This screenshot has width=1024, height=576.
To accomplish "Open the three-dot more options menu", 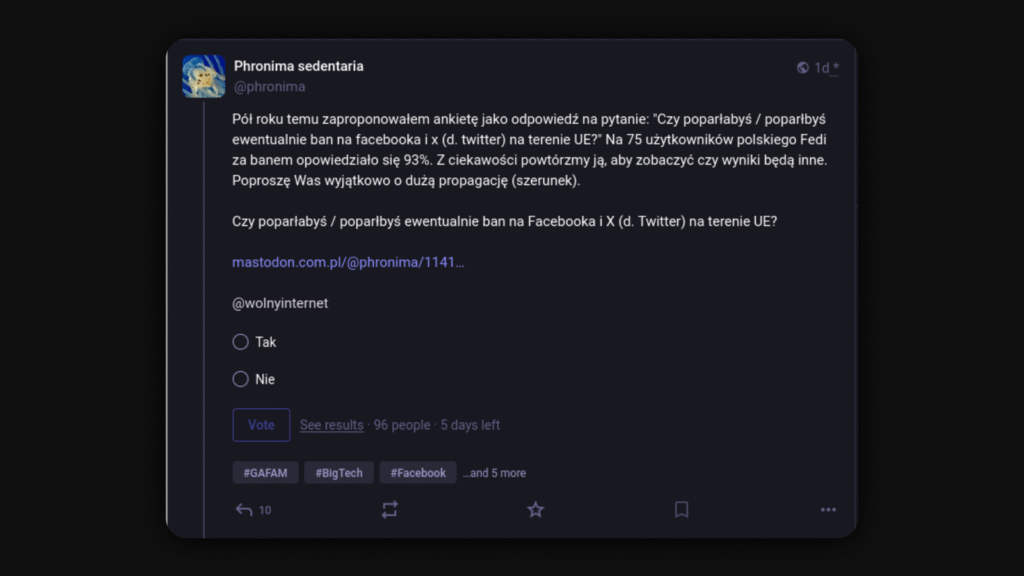I will tap(828, 510).
